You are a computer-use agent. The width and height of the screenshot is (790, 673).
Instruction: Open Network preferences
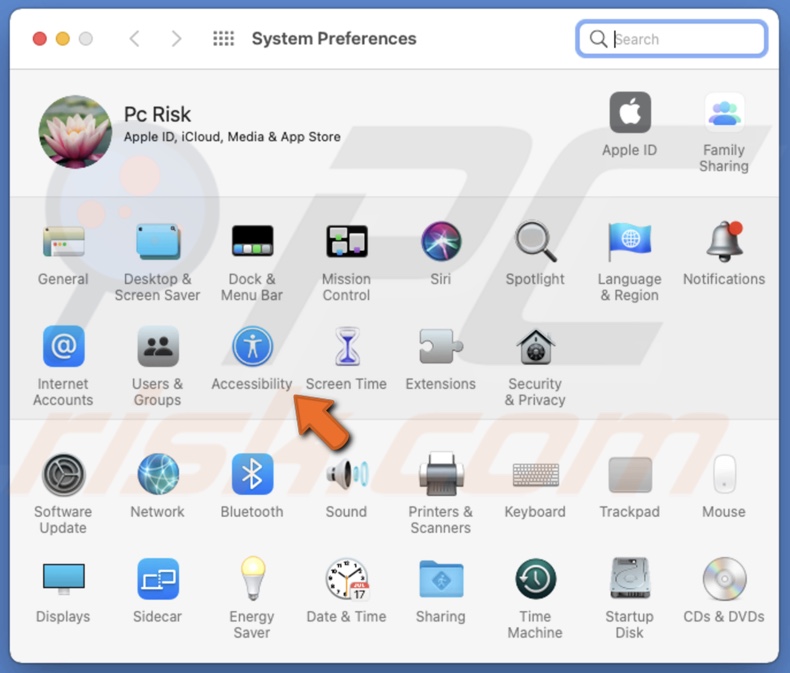(x=158, y=474)
